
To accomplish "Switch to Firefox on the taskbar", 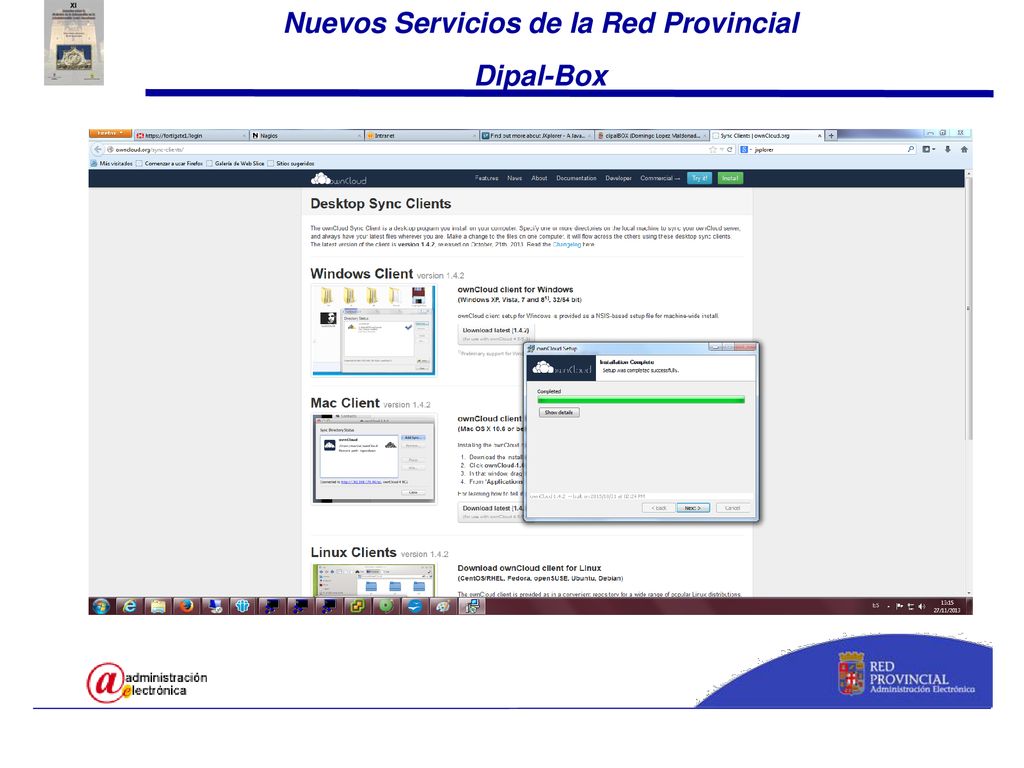I will click(x=186, y=606).
